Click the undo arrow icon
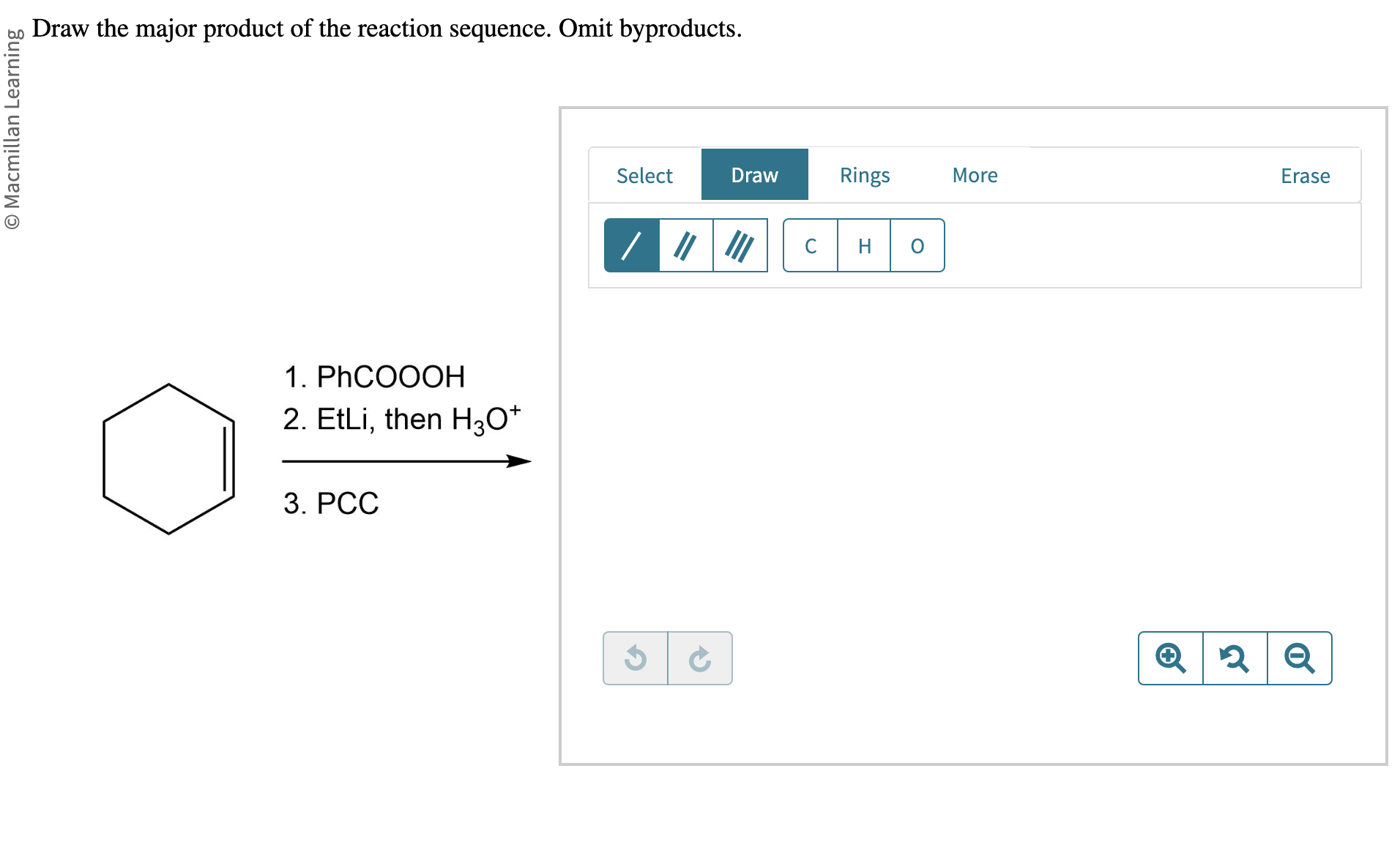1400x864 pixels. [x=636, y=658]
